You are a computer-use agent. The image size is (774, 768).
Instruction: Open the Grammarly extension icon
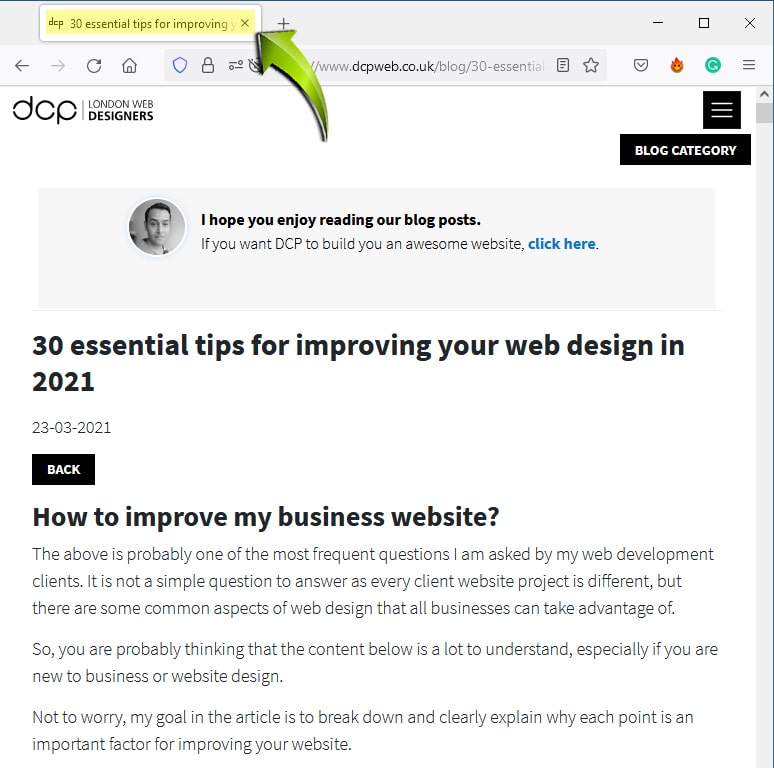713,65
